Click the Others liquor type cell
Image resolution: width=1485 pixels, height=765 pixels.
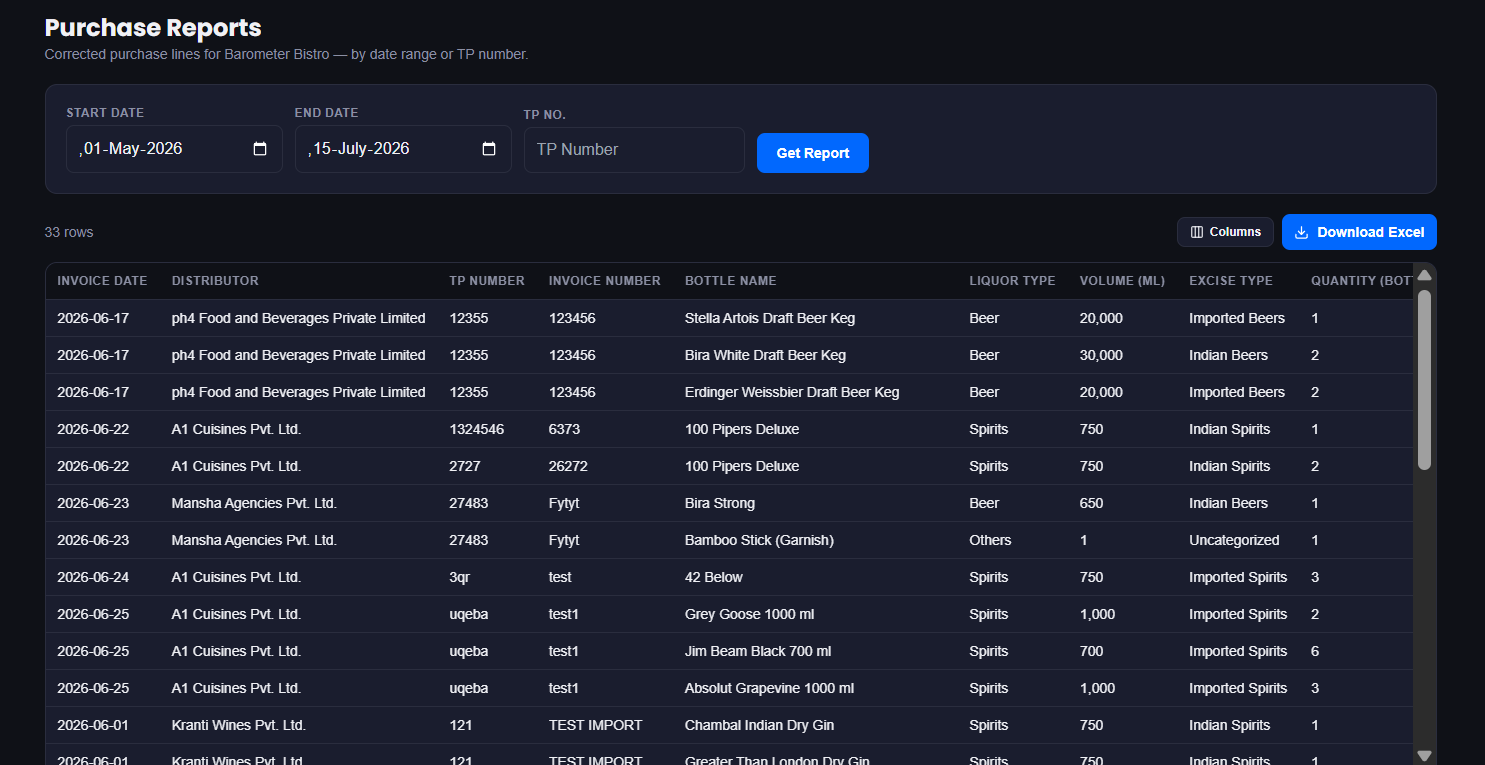pos(990,540)
